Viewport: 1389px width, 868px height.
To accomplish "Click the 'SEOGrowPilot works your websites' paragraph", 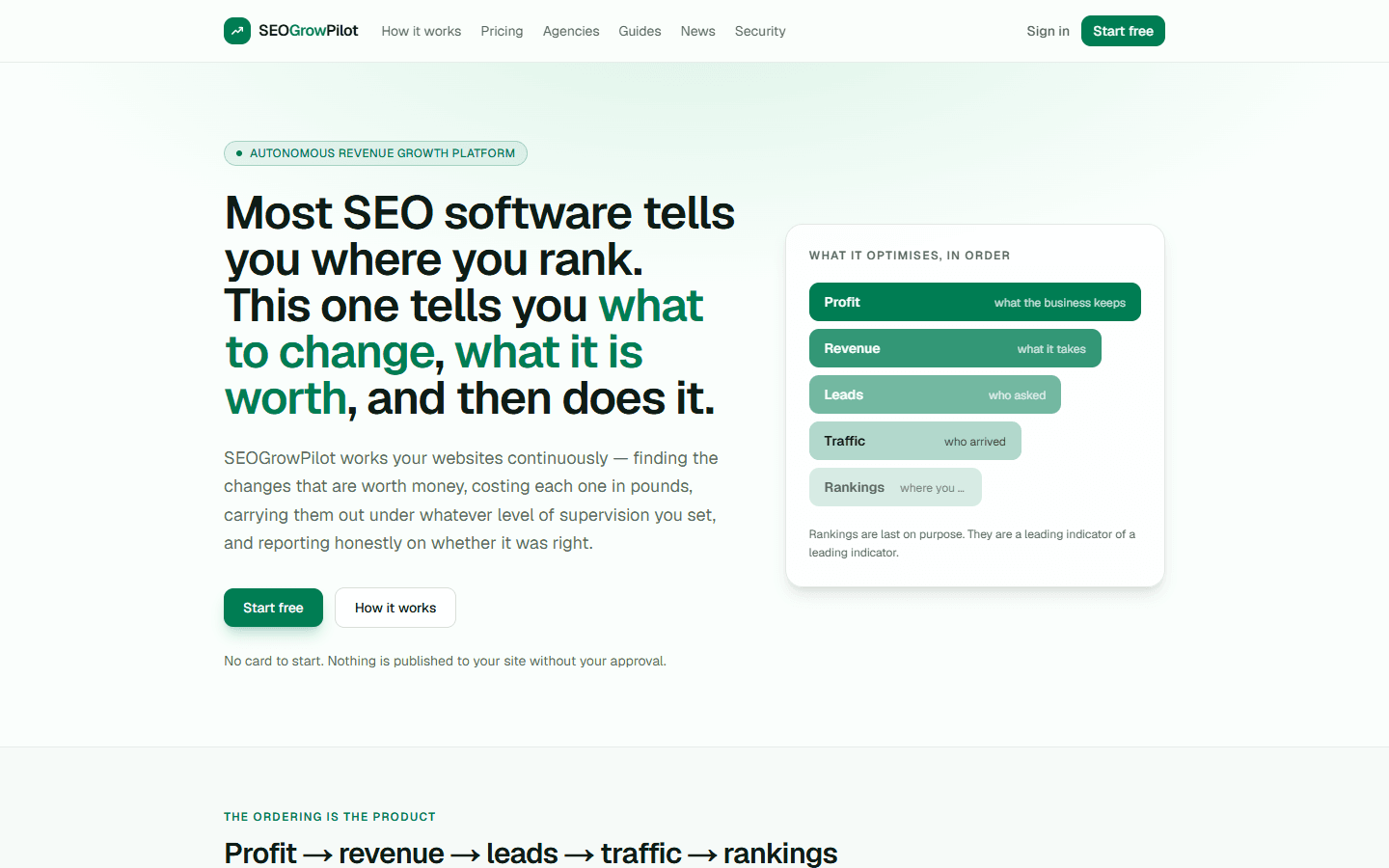I will 472,501.
